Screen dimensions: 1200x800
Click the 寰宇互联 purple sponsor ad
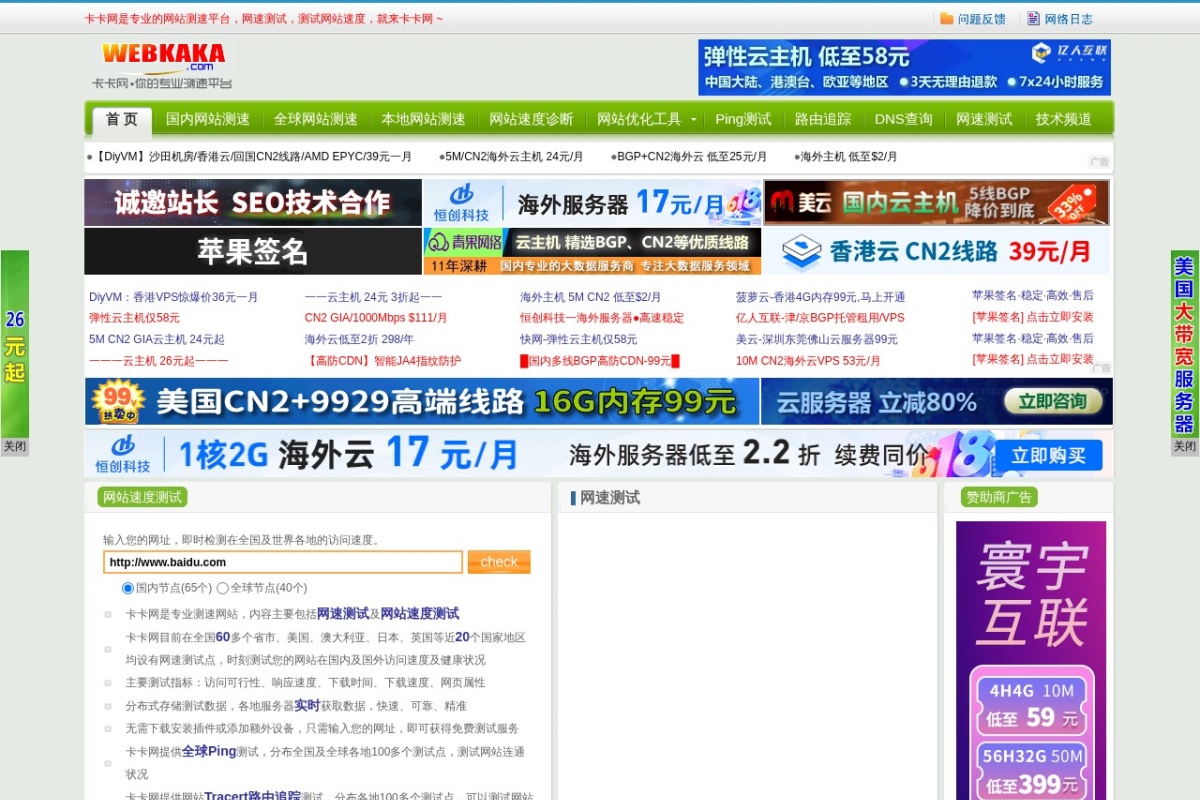[1031, 660]
